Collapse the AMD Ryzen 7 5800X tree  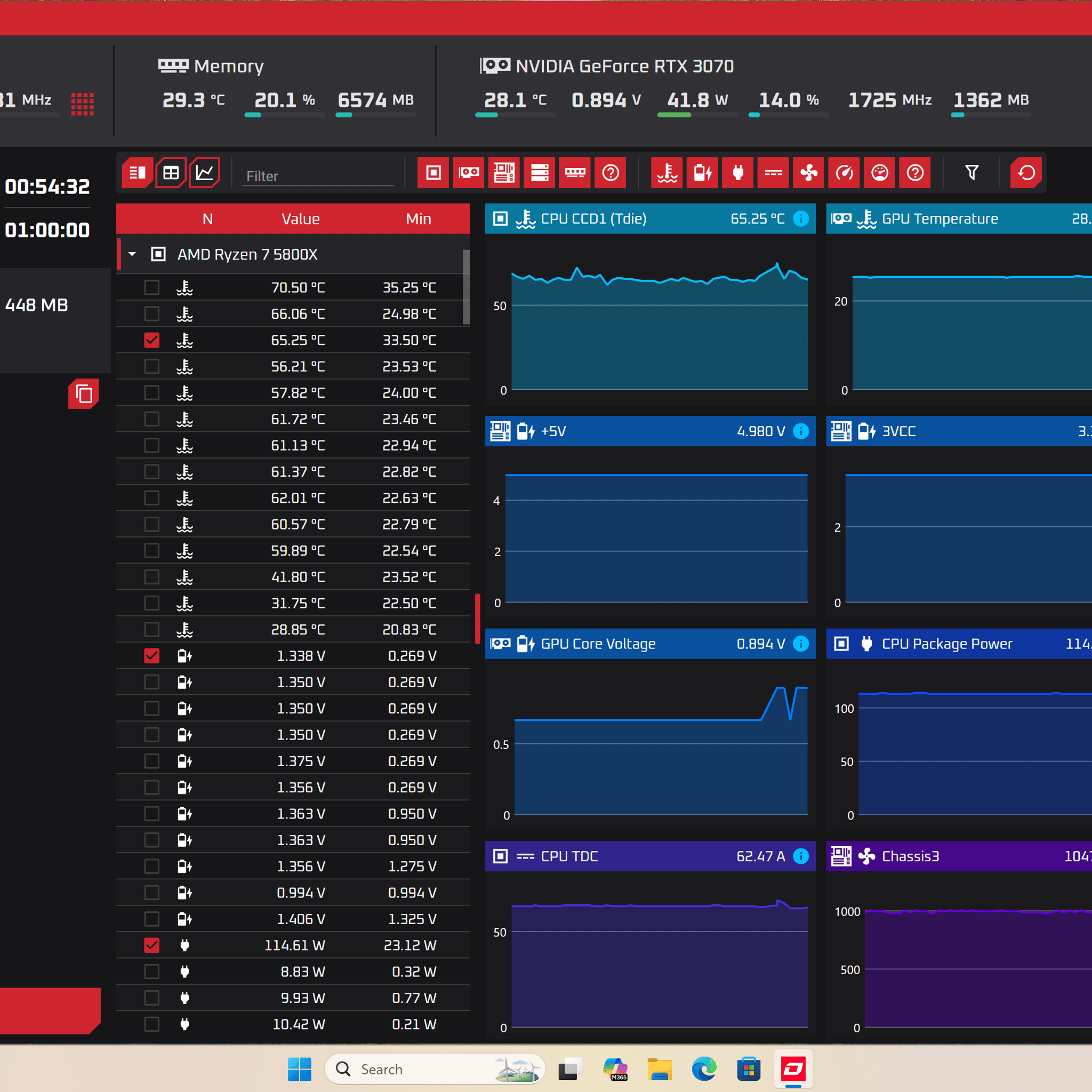click(132, 254)
